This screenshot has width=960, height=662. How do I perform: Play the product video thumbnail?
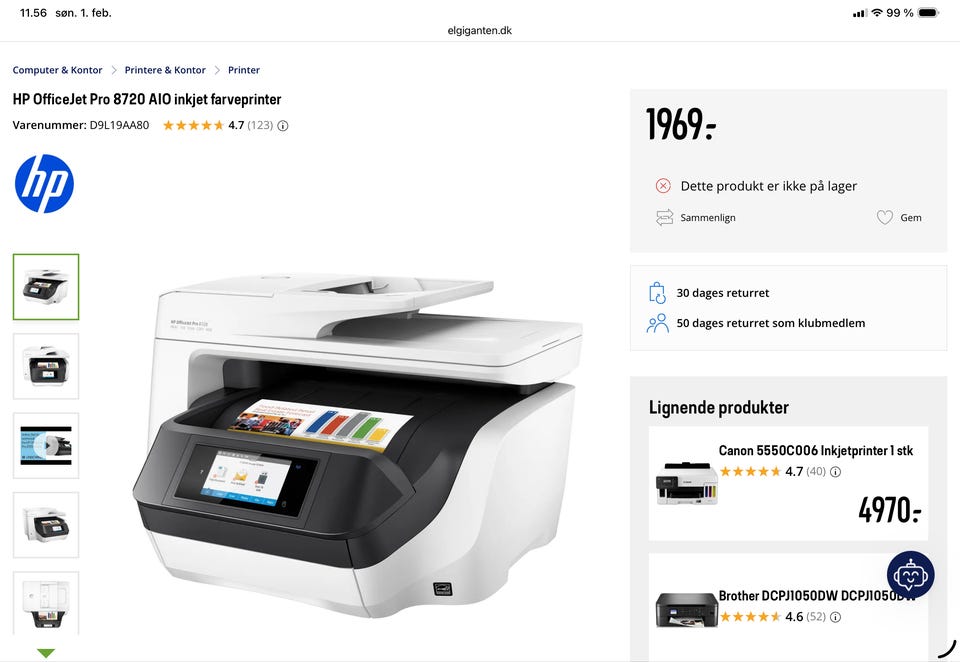tap(46, 445)
